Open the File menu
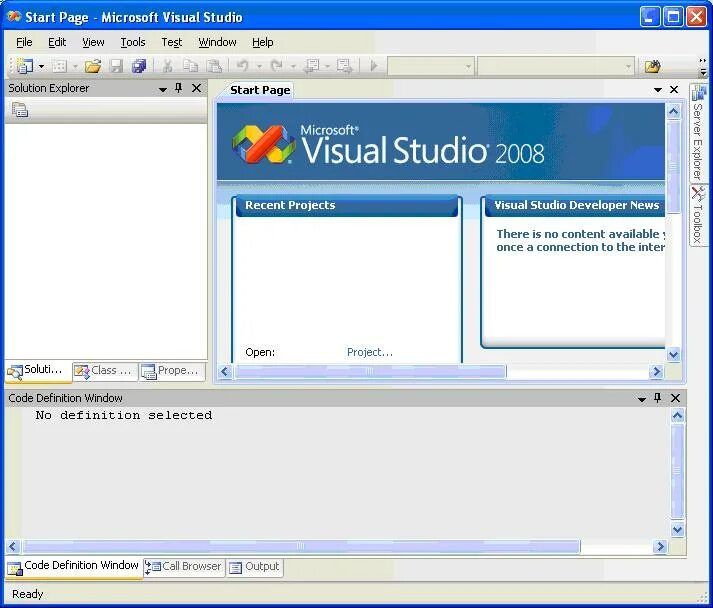Image resolution: width=713 pixels, height=608 pixels. 24,42
